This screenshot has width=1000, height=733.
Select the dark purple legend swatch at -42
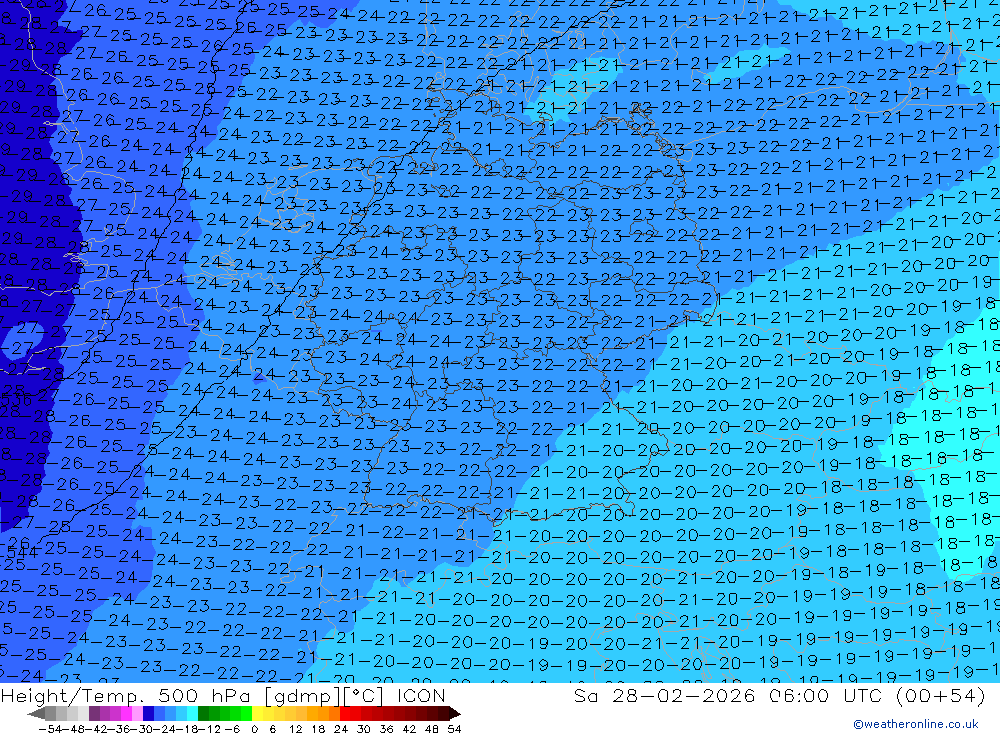click(94, 713)
